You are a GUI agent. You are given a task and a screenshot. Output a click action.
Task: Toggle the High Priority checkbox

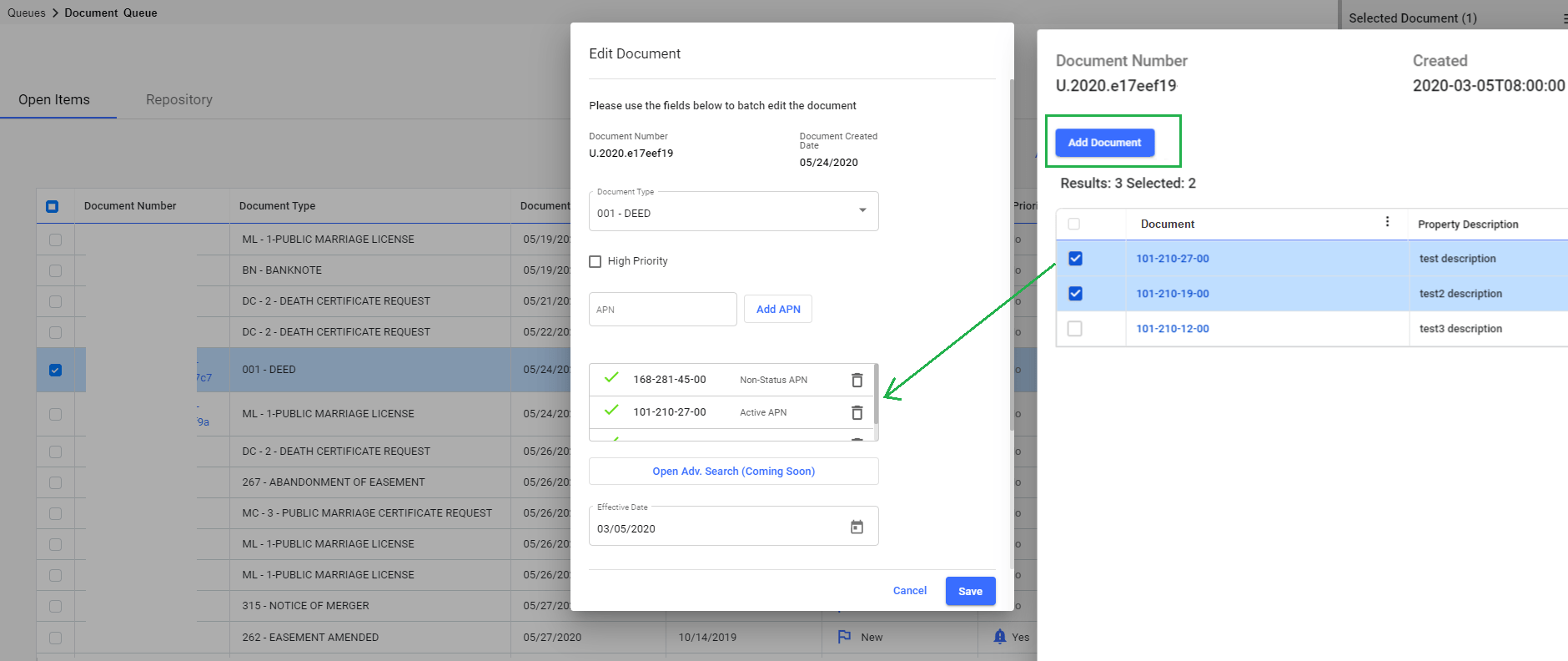coord(595,261)
